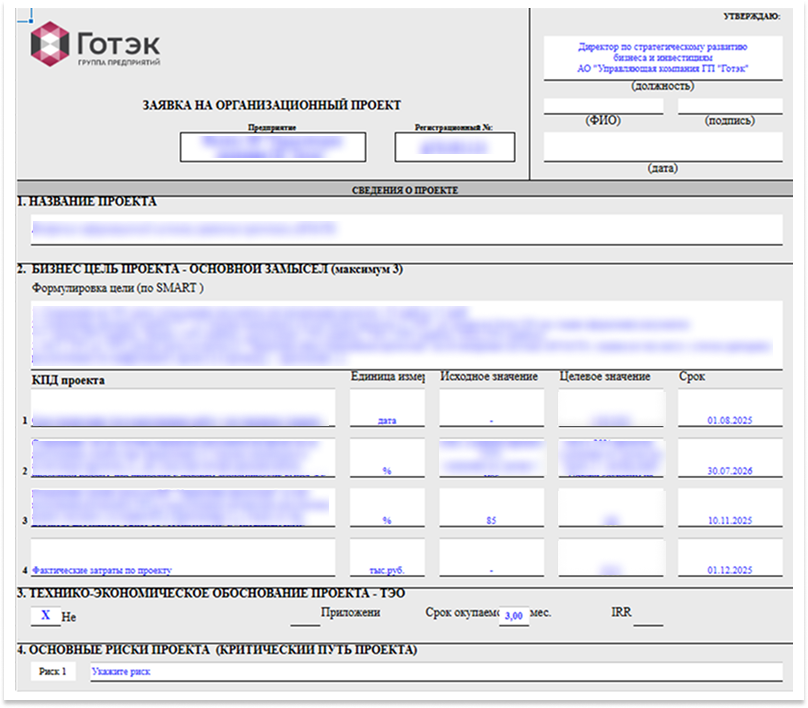Select the IRR value field
The height and width of the screenshot is (708, 808).
tap(648, 616)
